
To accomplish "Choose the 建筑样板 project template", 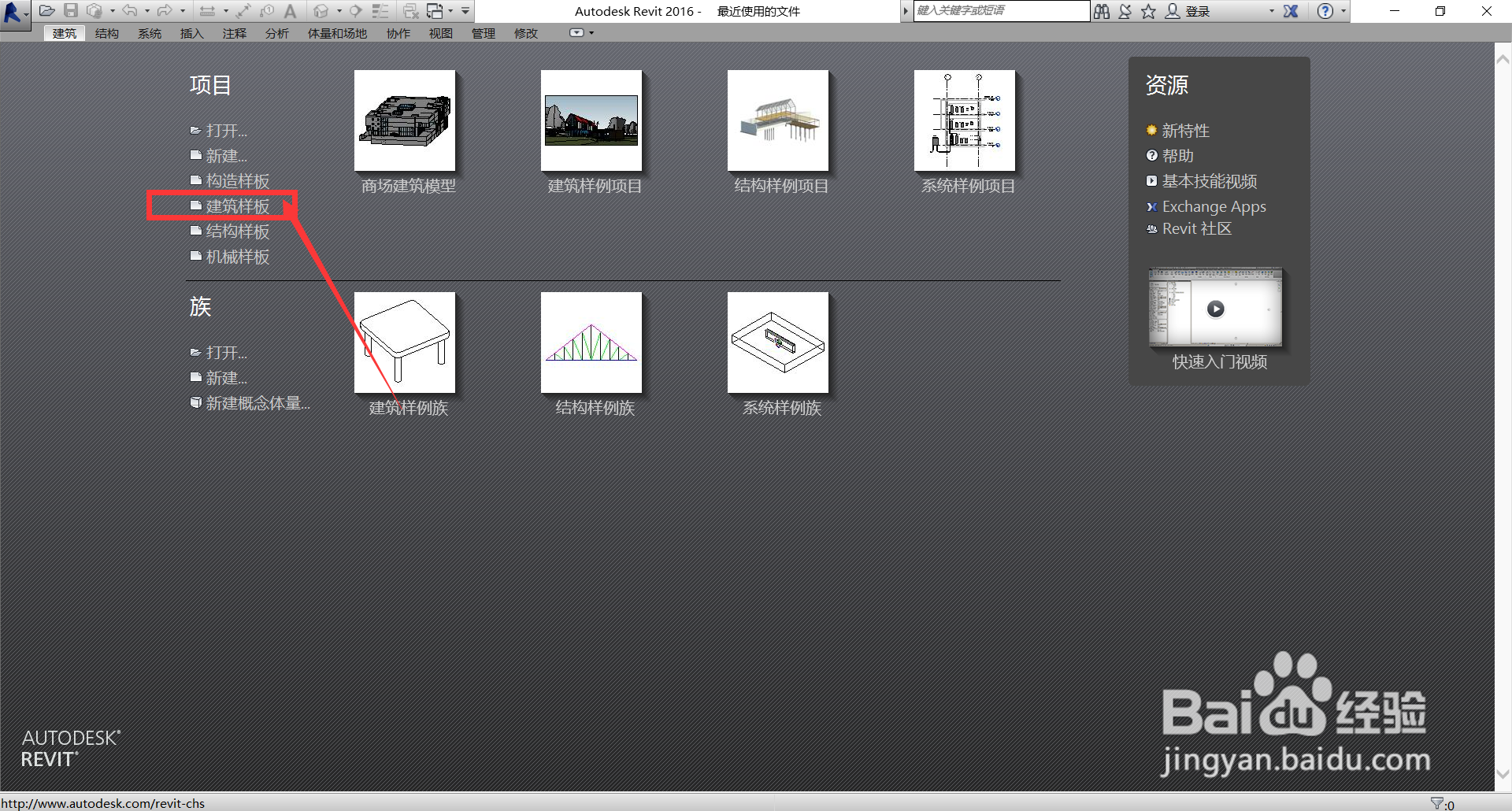I will 230,206.
